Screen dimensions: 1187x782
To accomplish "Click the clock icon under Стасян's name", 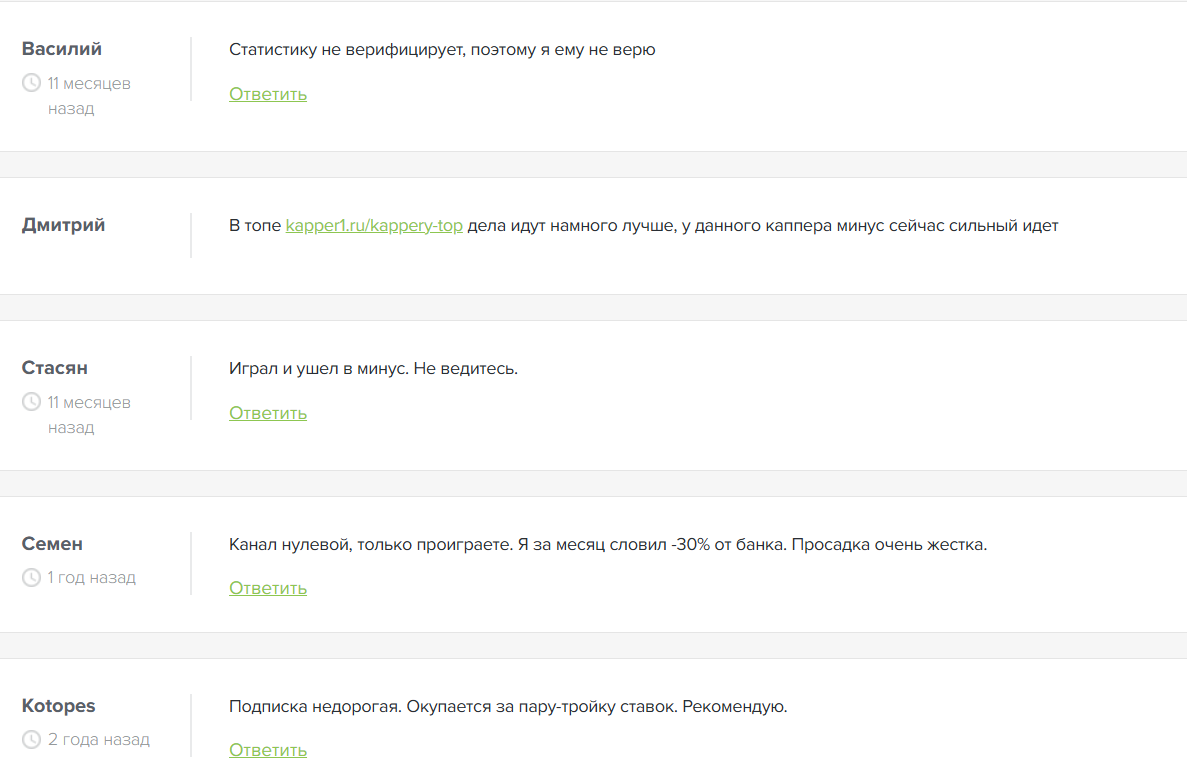I will 31,402.
